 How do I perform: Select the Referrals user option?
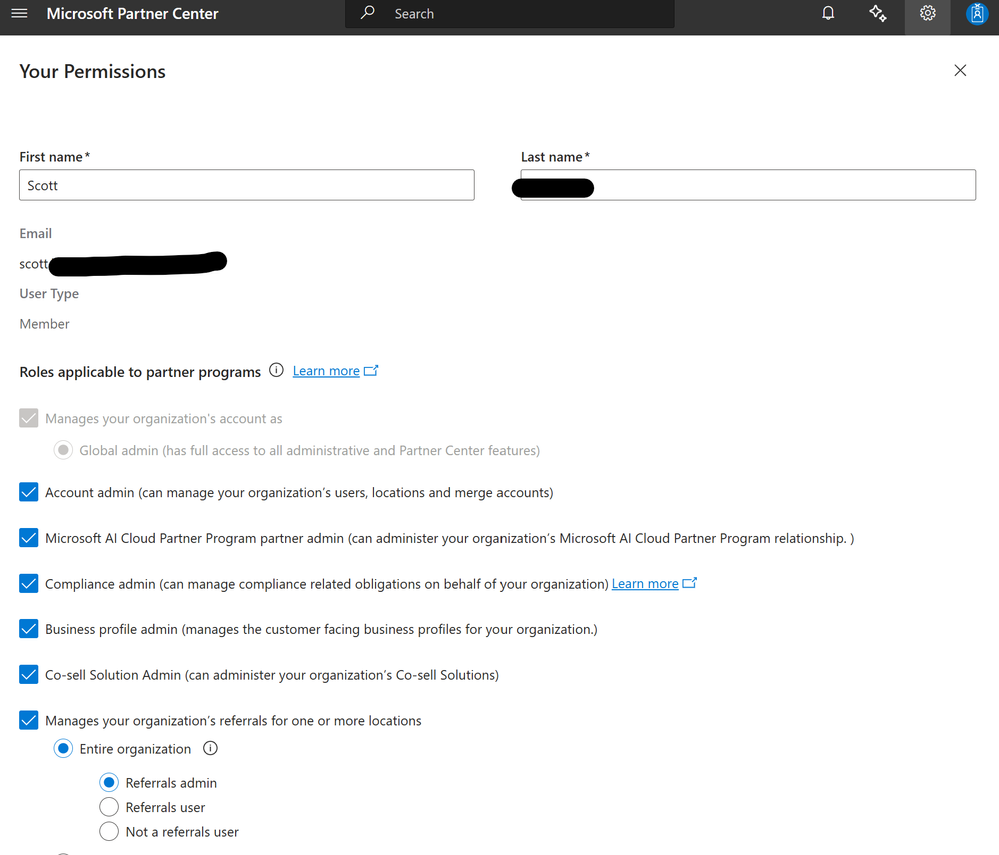click(x=109, y=807)
